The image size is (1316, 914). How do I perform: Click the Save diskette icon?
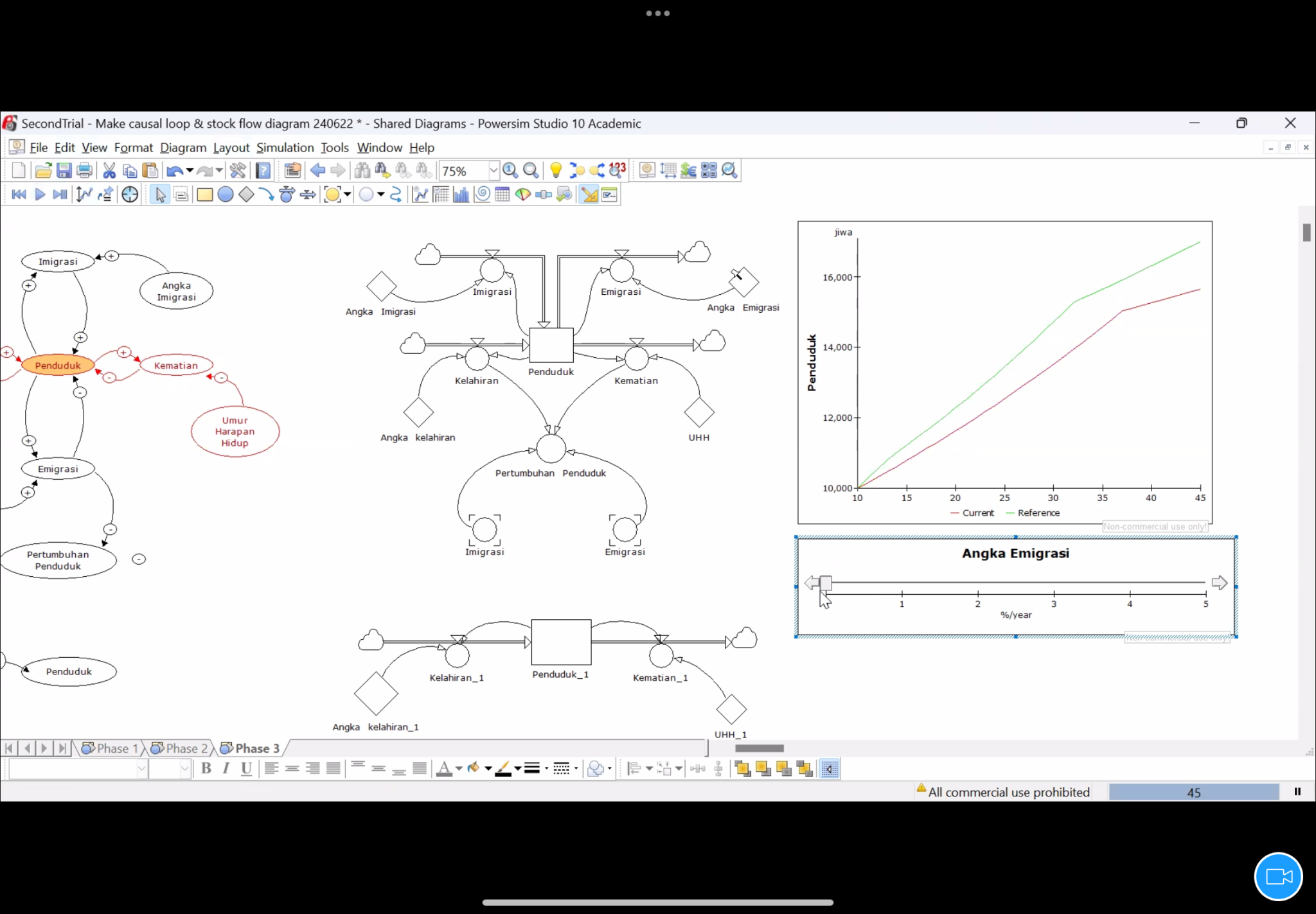click(x=64, y=171)
